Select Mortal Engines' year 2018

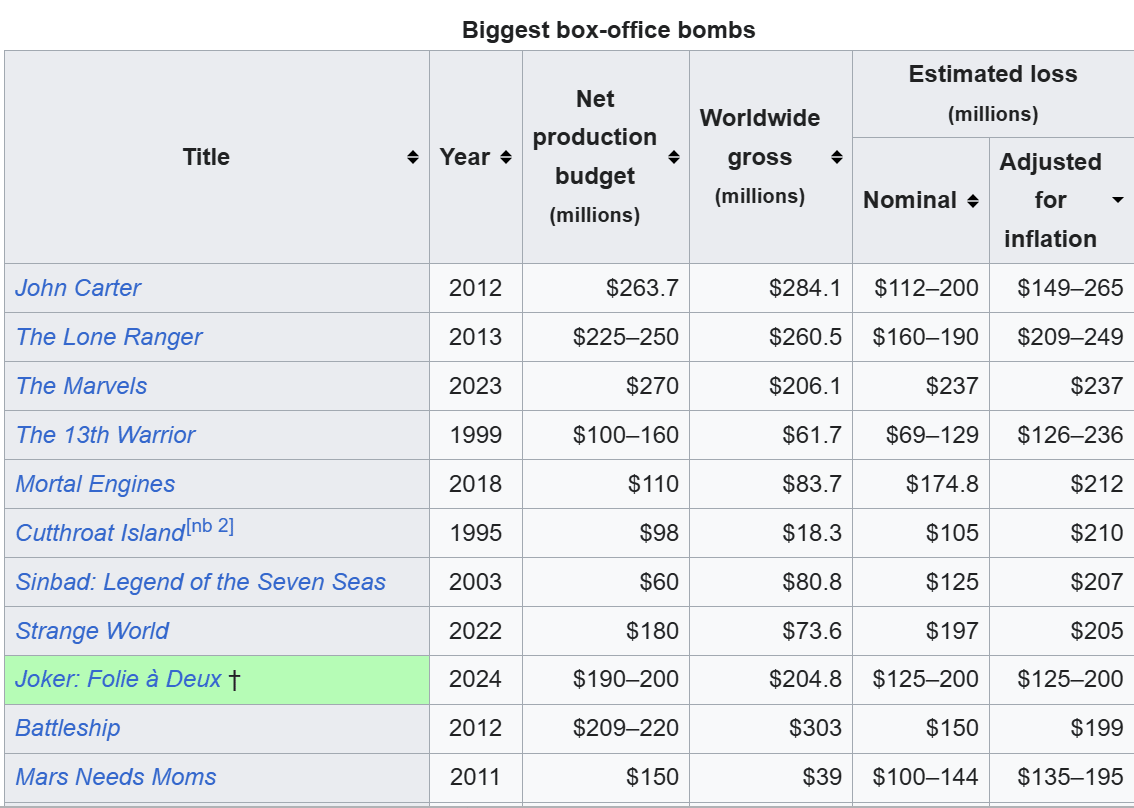click(475, 484)
